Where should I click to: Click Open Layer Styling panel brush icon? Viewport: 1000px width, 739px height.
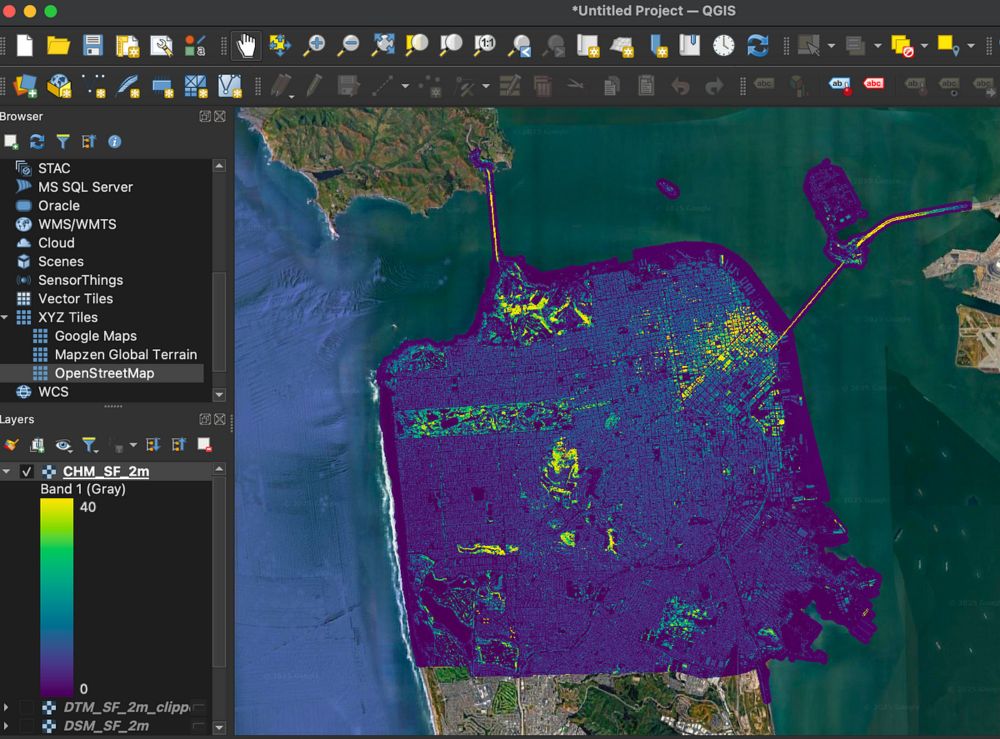click(x=11, y=445)
